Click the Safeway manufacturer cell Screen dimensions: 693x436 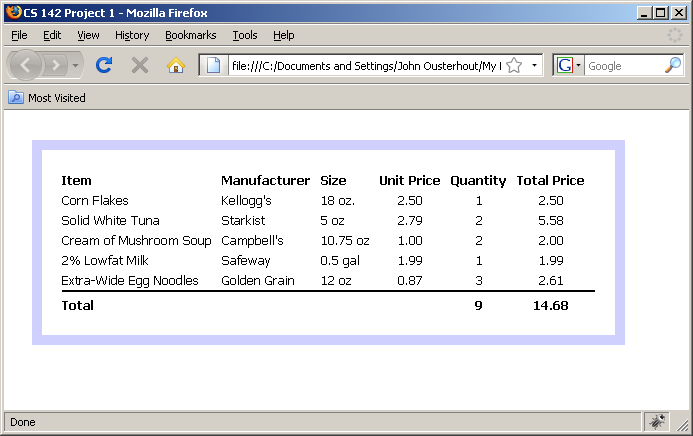(x=246, y=261)
